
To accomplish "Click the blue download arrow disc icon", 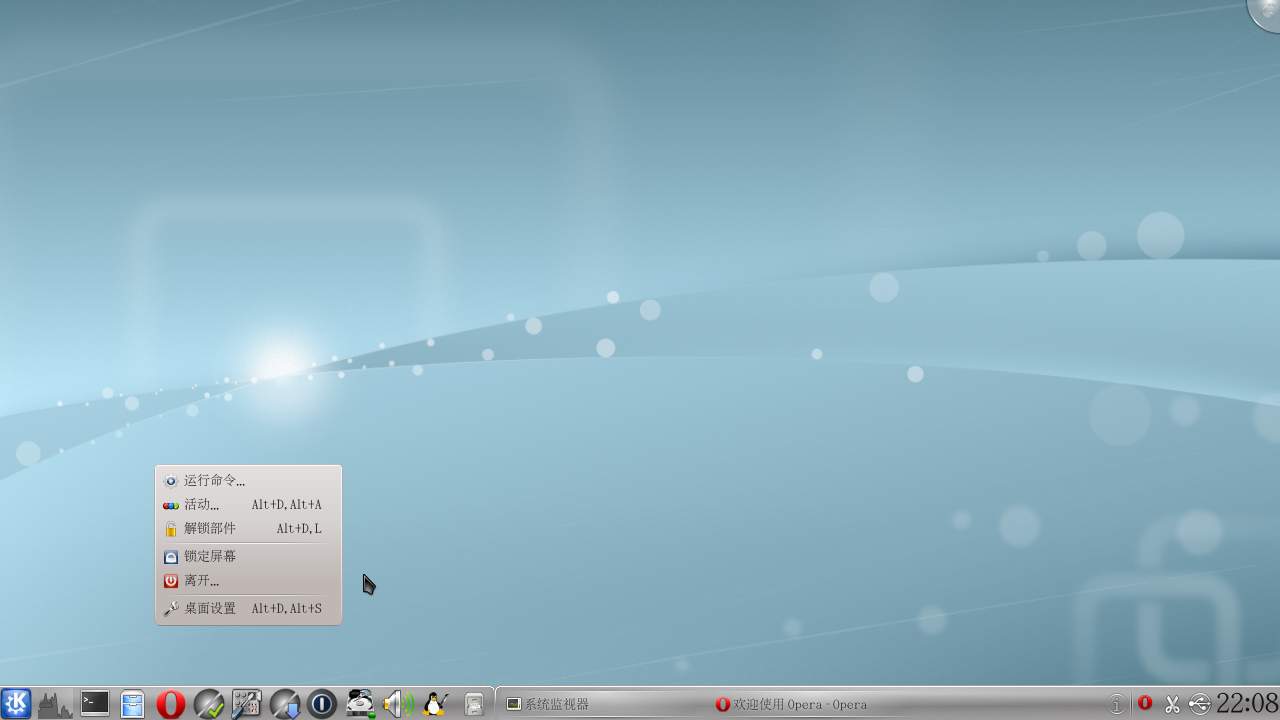I will coord(285,704).
